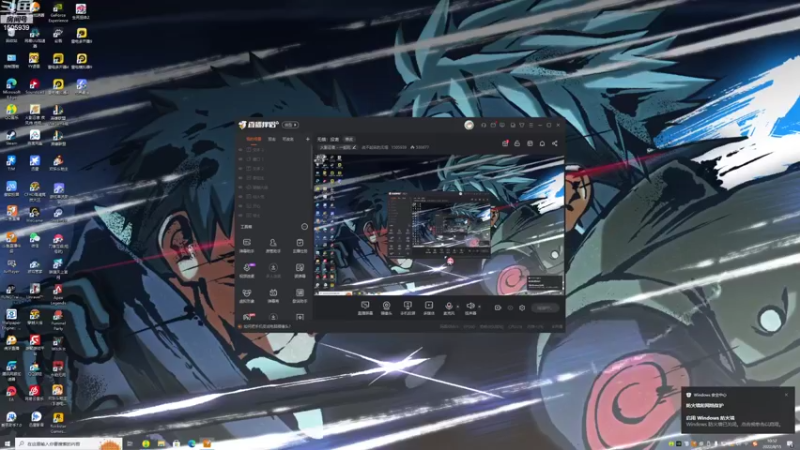Mute the microphone in bottom toolbar
800x450 pixels.
[448, 308]
